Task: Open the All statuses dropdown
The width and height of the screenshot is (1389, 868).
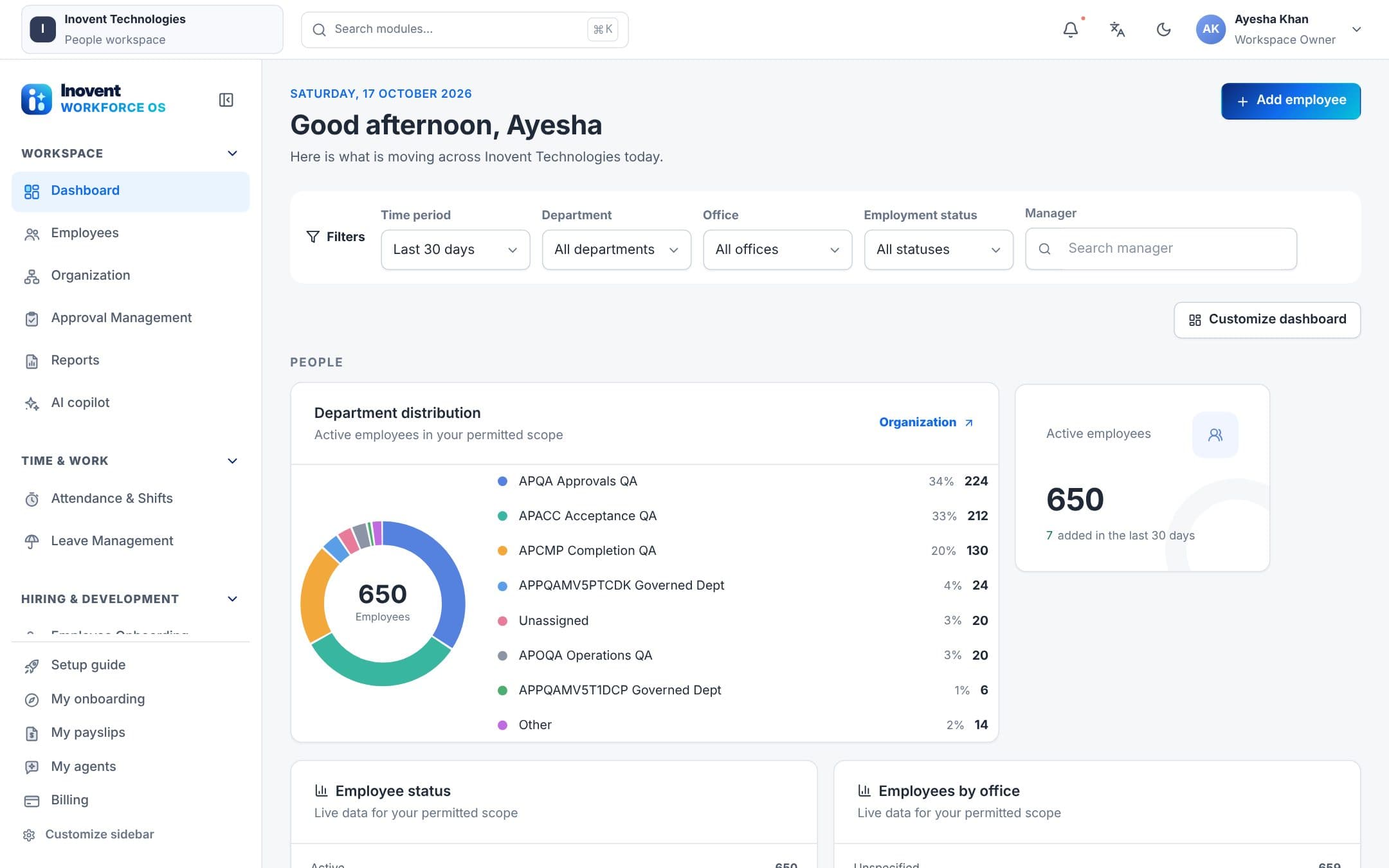Action: (938, 249)
